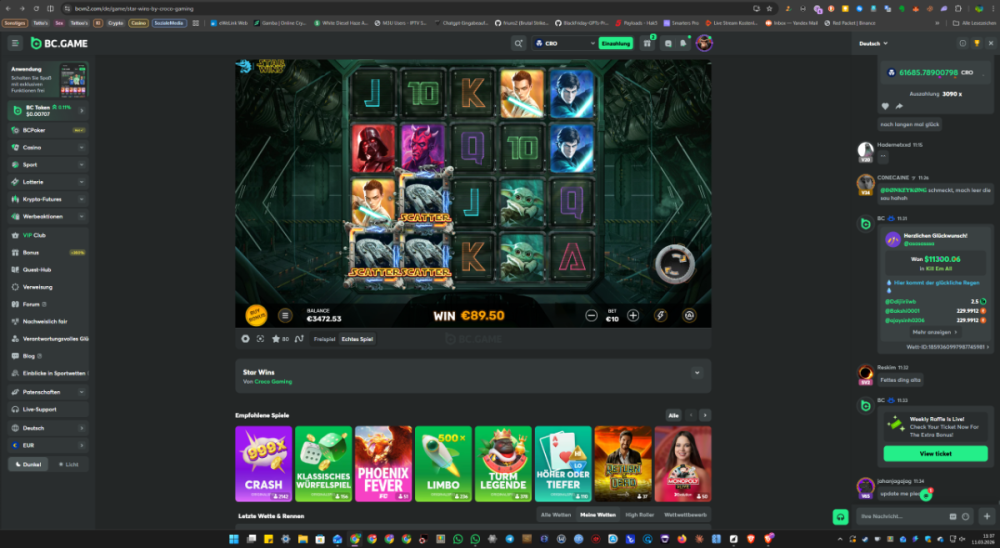The height and width of the screenshot is (548, 1000).
Task: Expand the Patenschaften sidebar section
Action: click(x=48, y=392)
